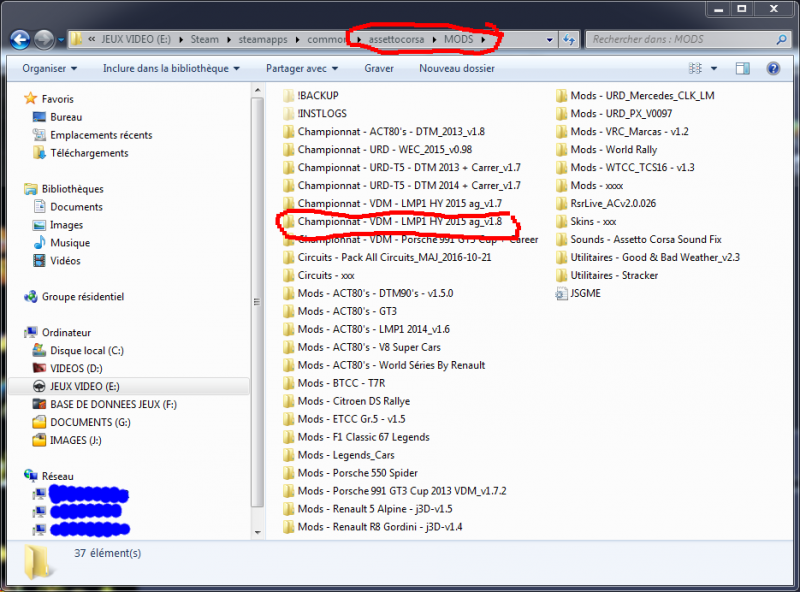Go back with the Back arrow button
The image size is (800, 592).
point(20,39)
